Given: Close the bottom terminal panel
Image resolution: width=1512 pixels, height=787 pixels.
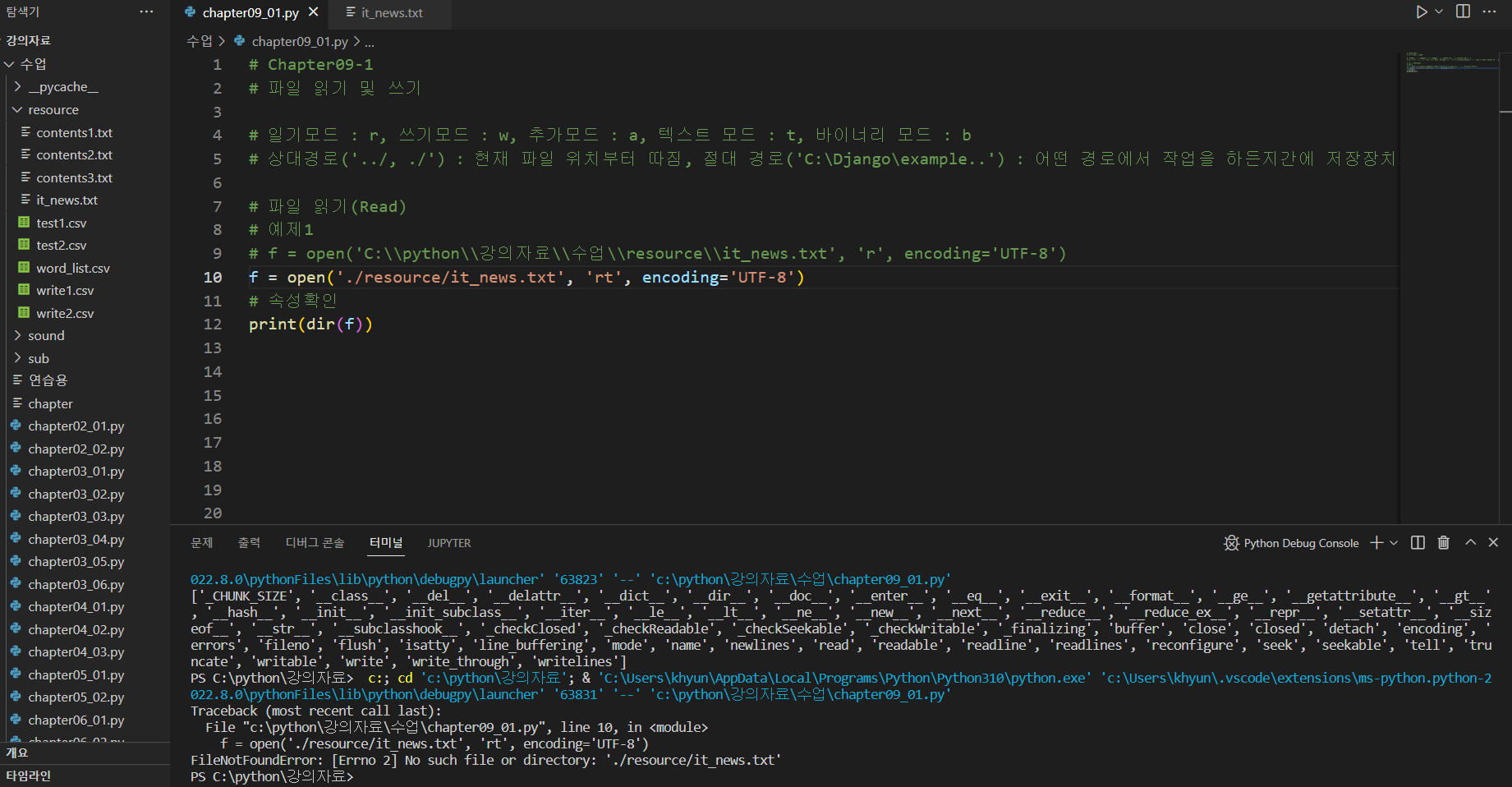Looking at the screenshot, I should point(1493,543).
